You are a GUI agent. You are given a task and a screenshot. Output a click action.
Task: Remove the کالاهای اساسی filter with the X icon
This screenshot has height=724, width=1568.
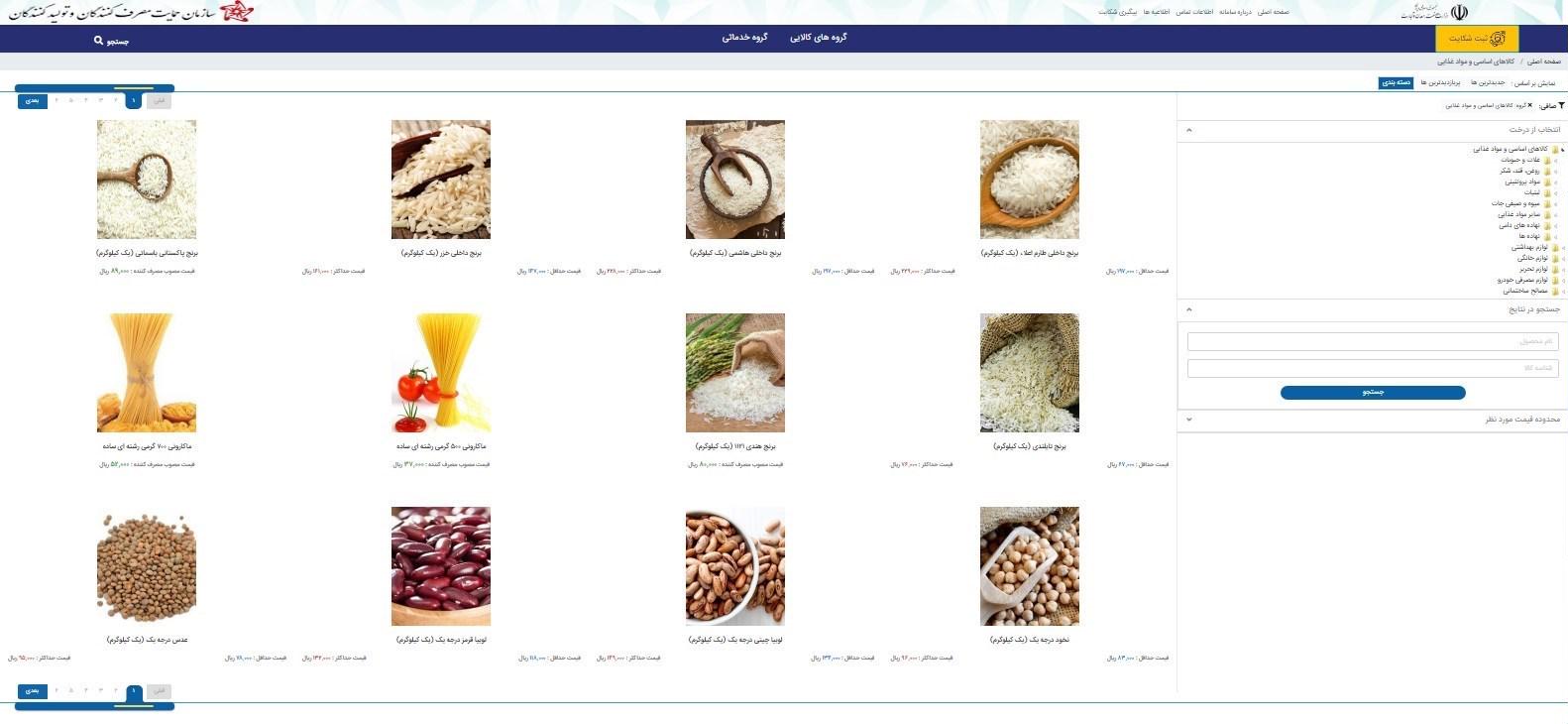tap(1529, 105)
